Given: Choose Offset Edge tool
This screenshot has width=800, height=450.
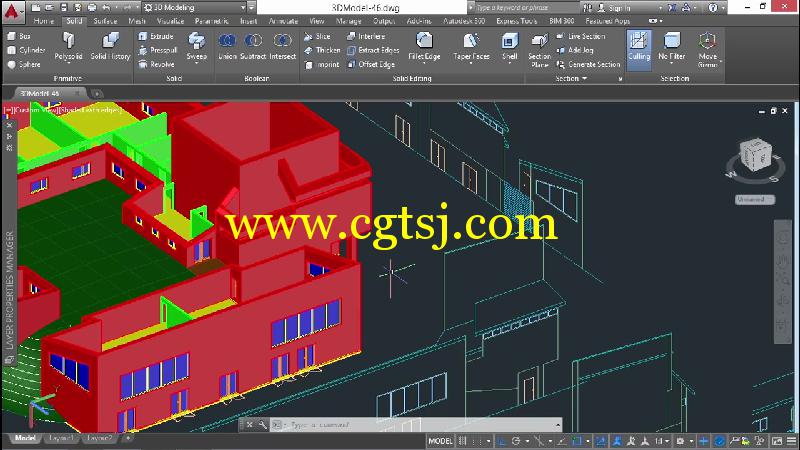Looking at the screenshot, I should (371, 64).
